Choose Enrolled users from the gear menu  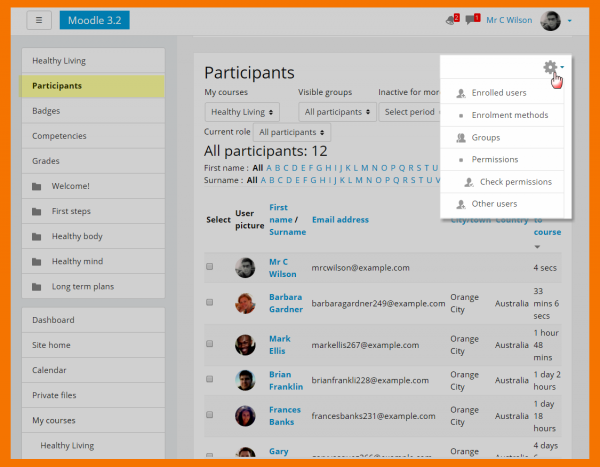[x=499, y=93]
